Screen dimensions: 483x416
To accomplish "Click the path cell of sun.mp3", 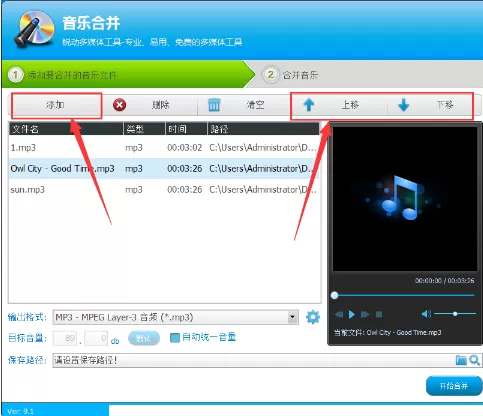I will [x=263, y=190].
